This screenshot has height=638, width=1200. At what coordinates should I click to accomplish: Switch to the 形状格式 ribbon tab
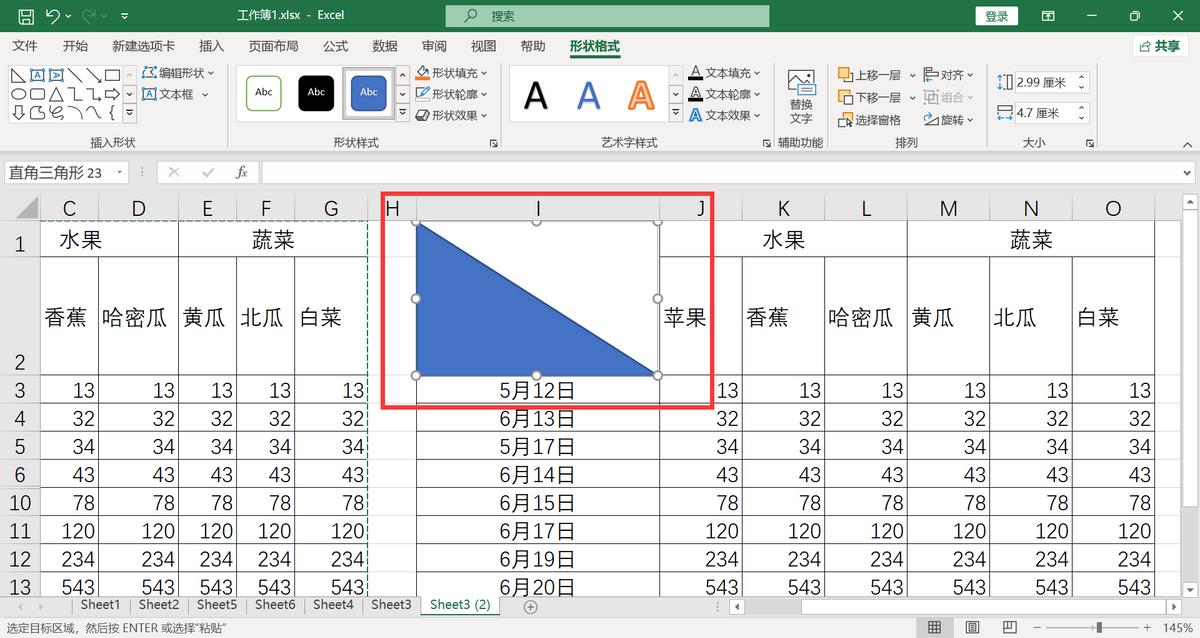[595, 45]
